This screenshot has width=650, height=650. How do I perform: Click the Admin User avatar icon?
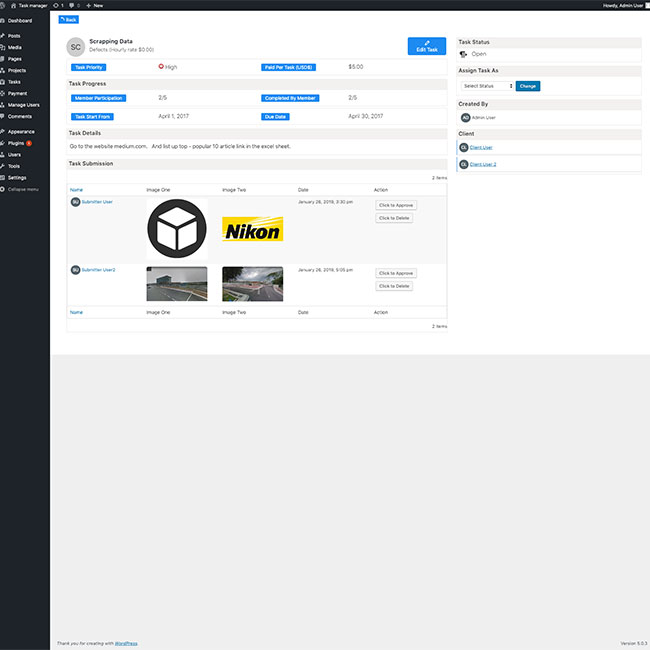465,117
